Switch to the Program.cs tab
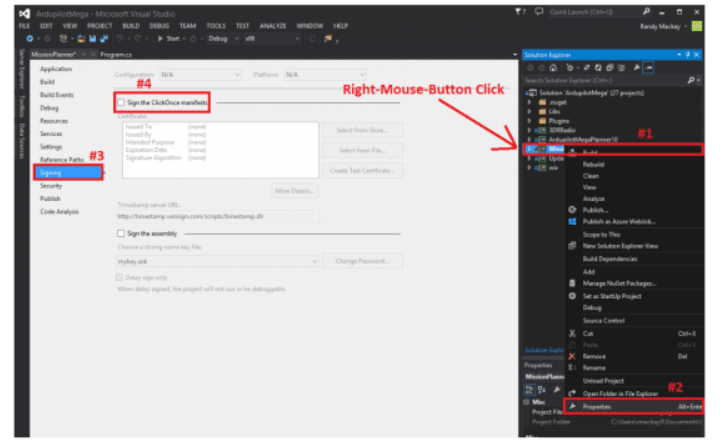Screen dimensions: 721x443 (116, 54)
